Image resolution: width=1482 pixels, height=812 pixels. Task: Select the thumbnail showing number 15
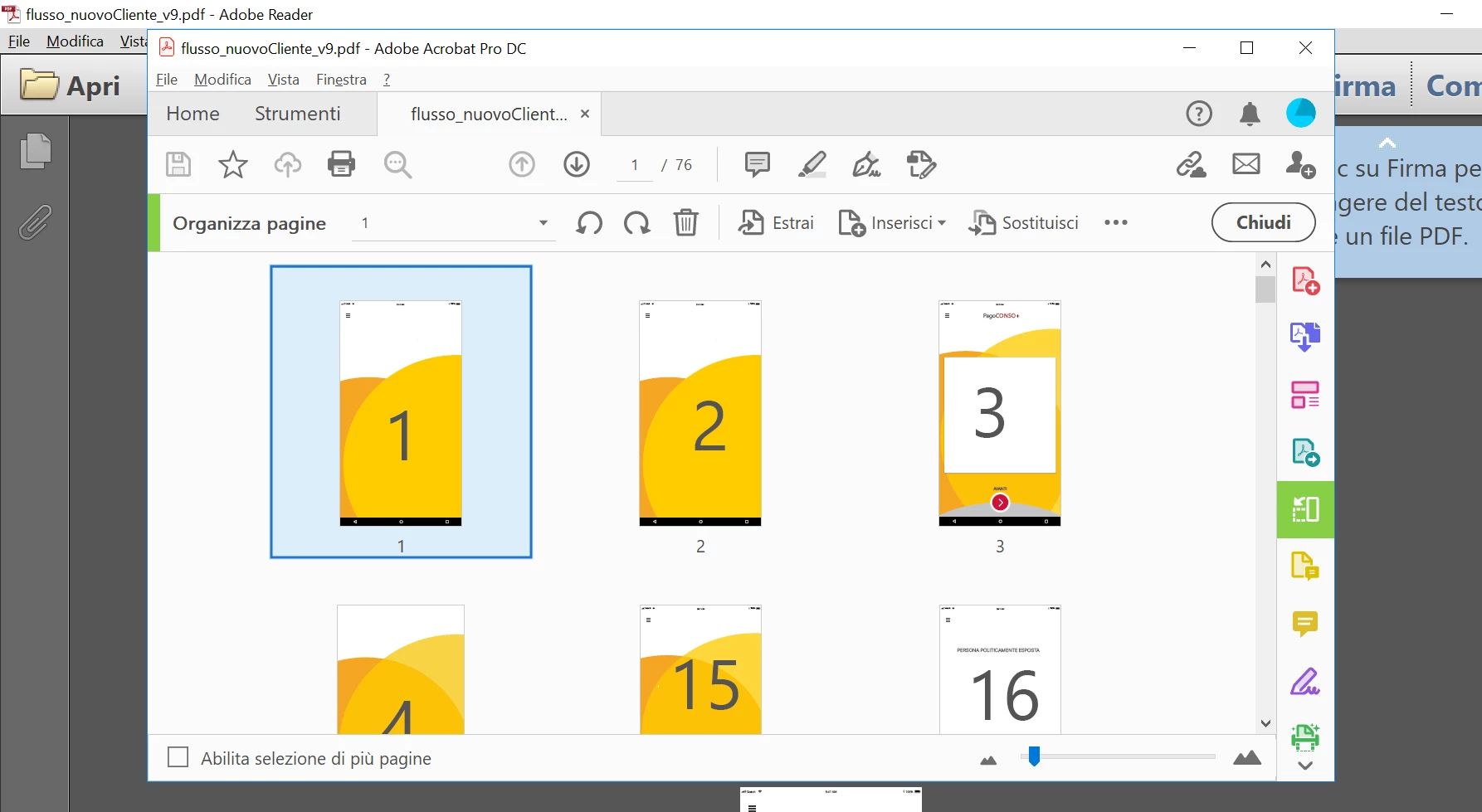pos(700,669)
